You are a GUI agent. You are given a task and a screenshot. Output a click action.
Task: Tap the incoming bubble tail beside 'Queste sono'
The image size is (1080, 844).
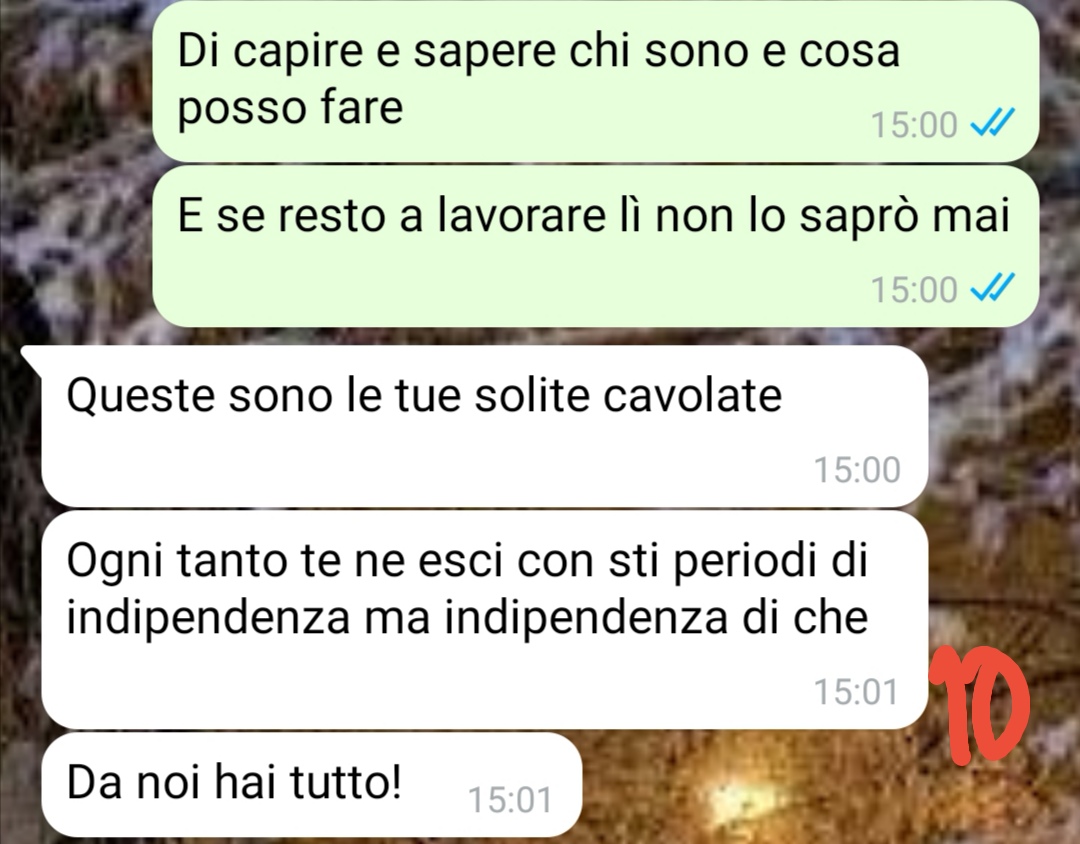(x=32, y=360)
